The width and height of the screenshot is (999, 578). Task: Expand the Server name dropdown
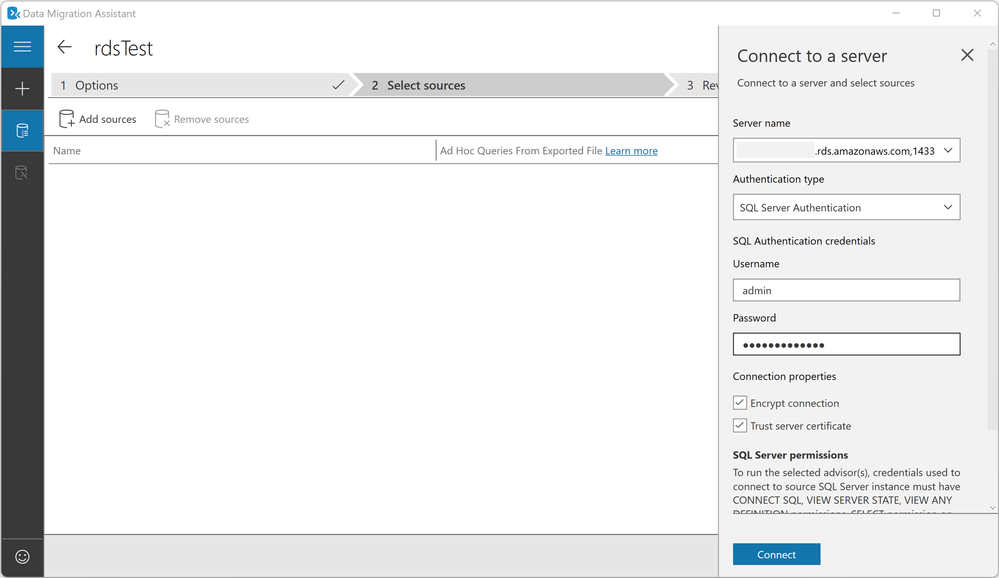click(x=948, y=150)
